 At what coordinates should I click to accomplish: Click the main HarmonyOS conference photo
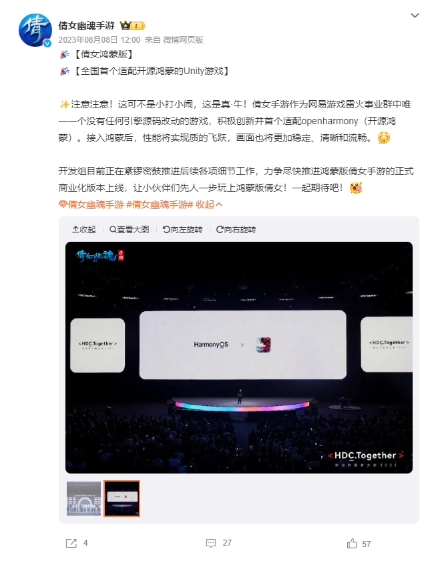[x=239, y=358]
